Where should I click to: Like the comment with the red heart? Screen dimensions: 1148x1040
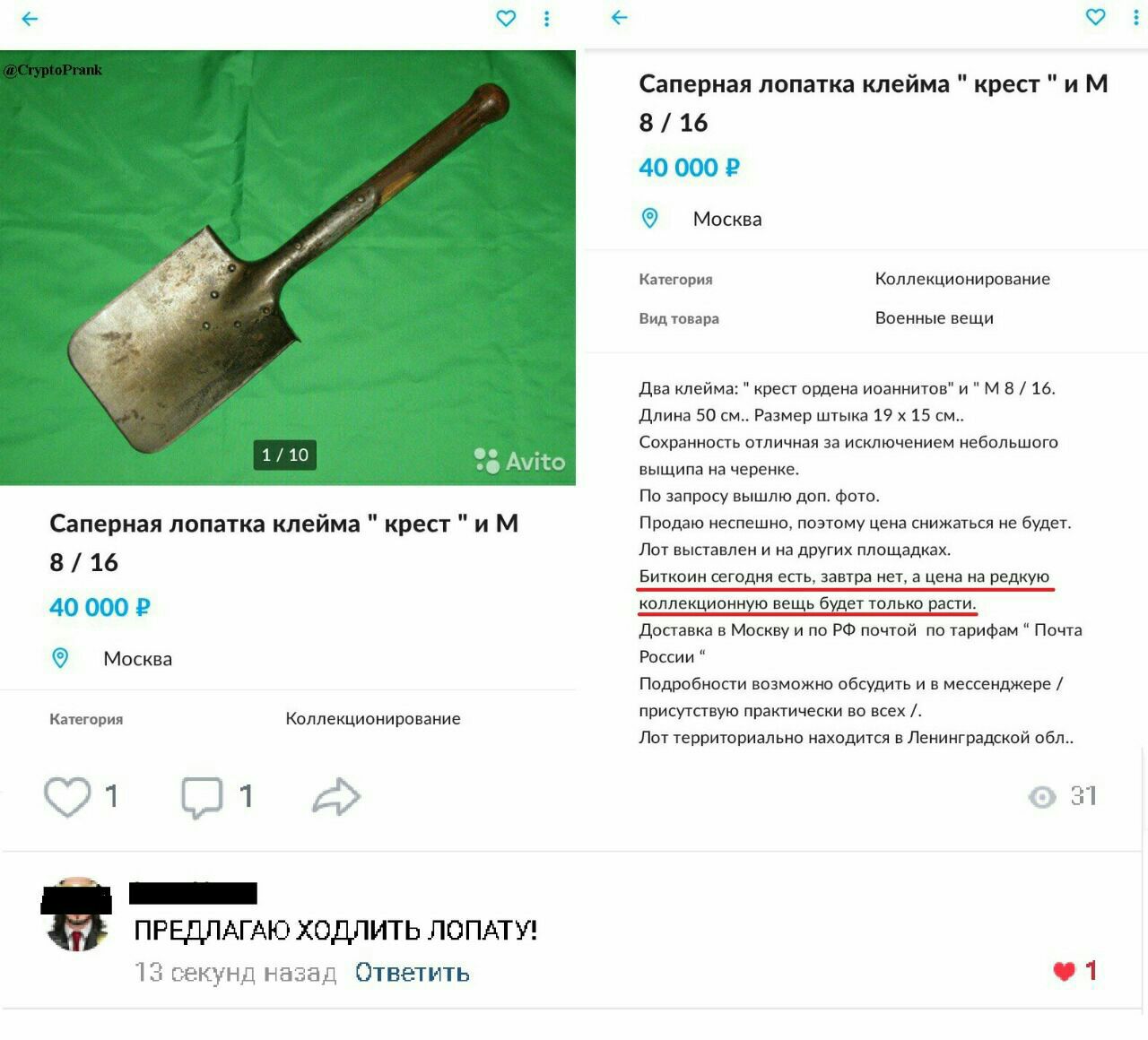[1064, 971]
